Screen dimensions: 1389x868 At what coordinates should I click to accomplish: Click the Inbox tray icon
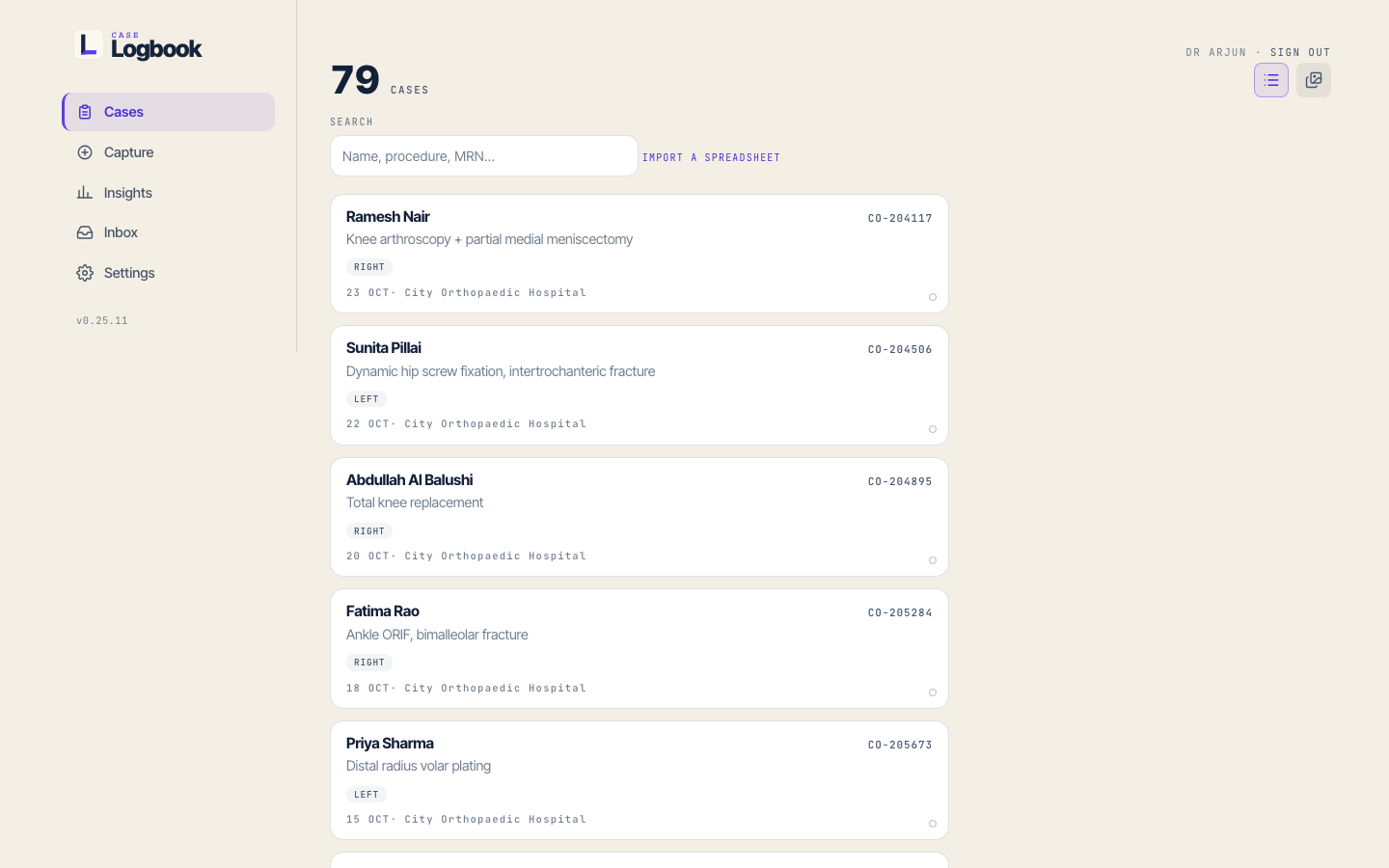[x=85, y=232]
